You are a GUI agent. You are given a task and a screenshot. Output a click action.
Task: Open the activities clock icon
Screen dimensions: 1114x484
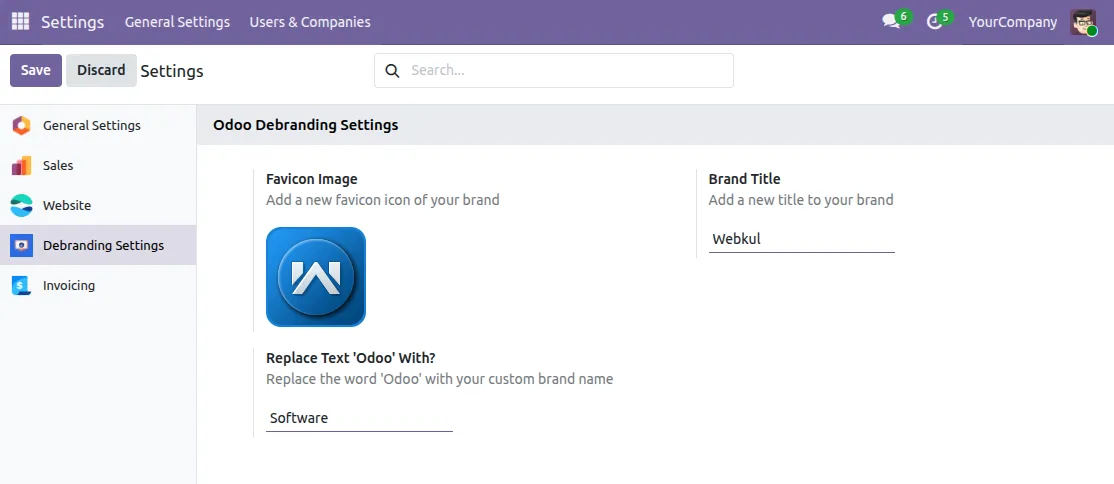click(934, 23)
